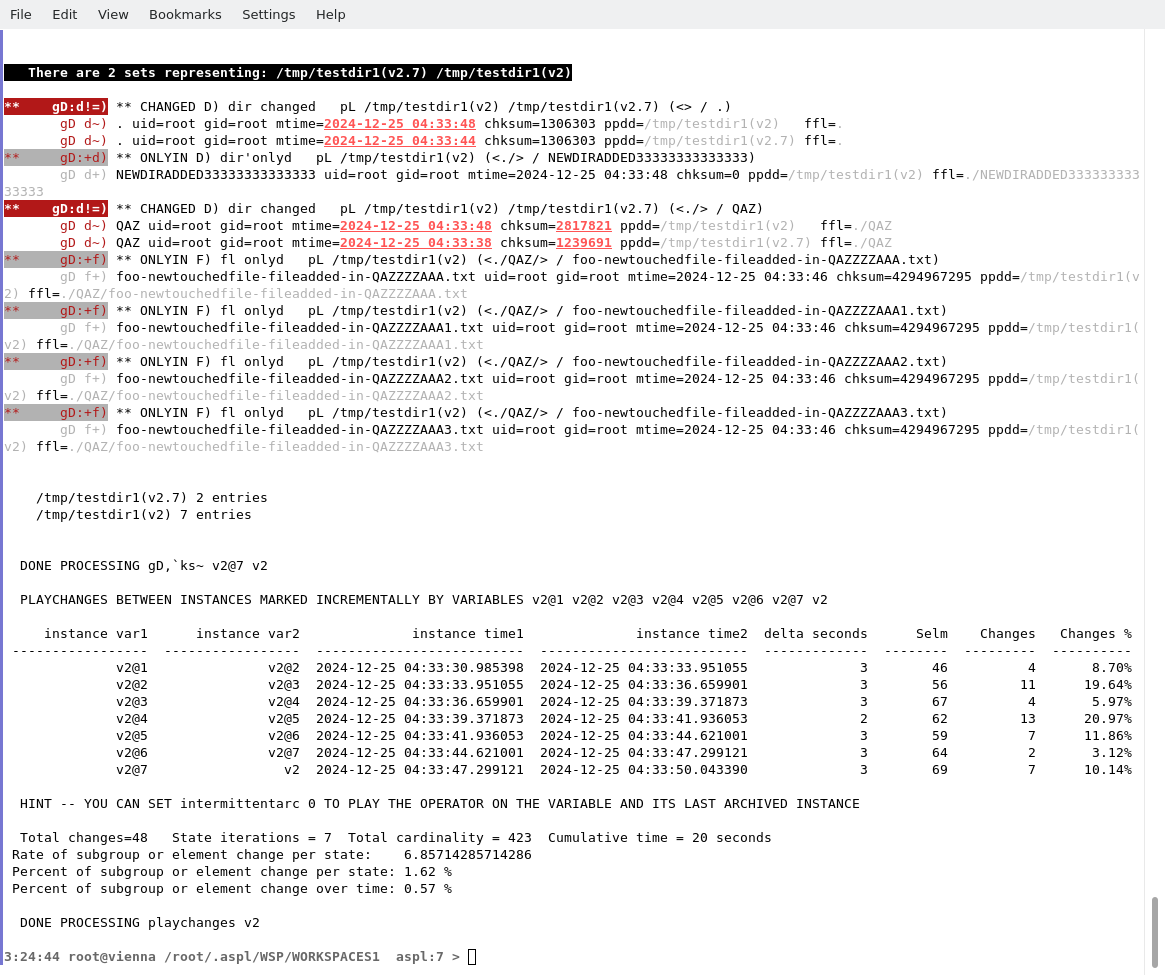Image resolution: width=1165 pixels, height=975 pixels.
Task: Click the terminal scrollbar thumb
Action: (x=1155, y=932)
